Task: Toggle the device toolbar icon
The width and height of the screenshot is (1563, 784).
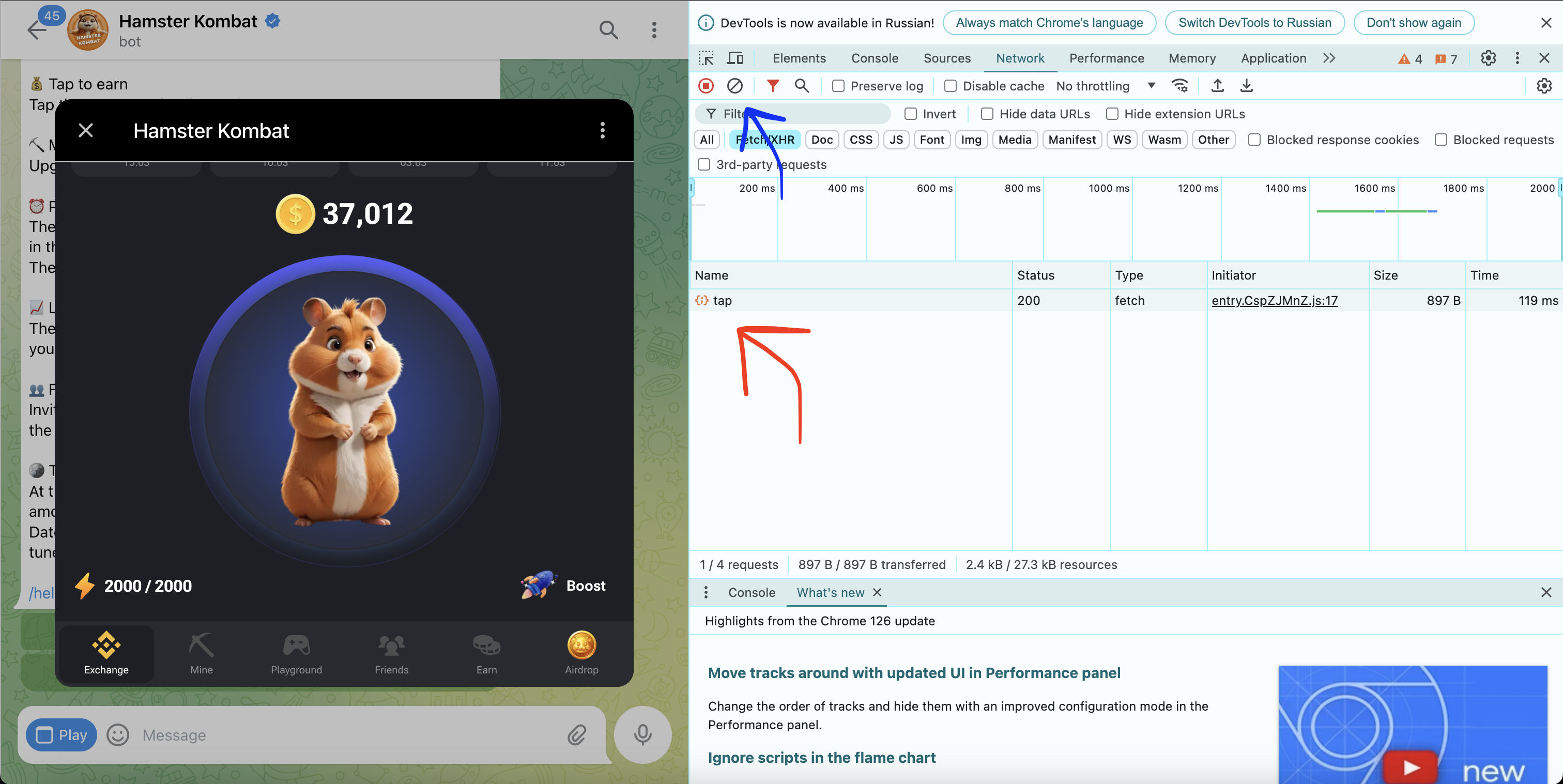Action: [x=735, y=58]
